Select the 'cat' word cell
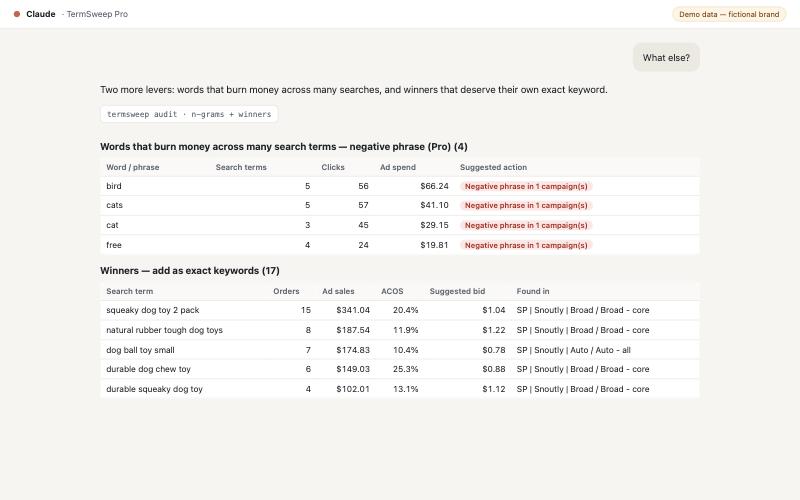The height and width of the screenshot is (500, 800). click(x=112, y=225)
